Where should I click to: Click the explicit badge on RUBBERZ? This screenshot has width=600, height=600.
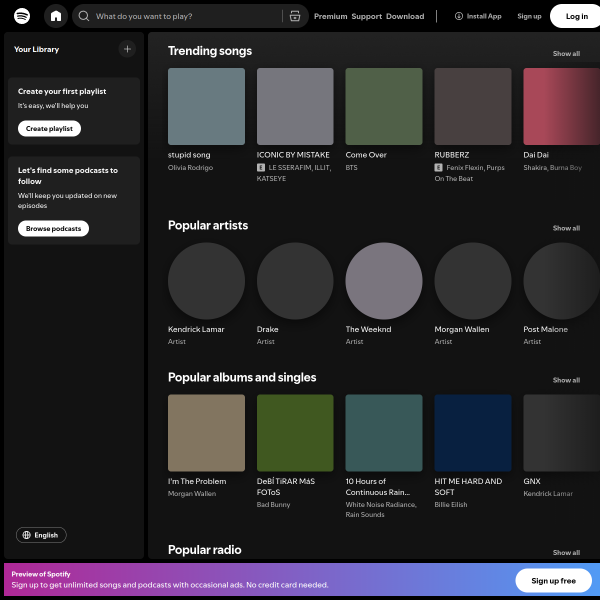[439, 168]
